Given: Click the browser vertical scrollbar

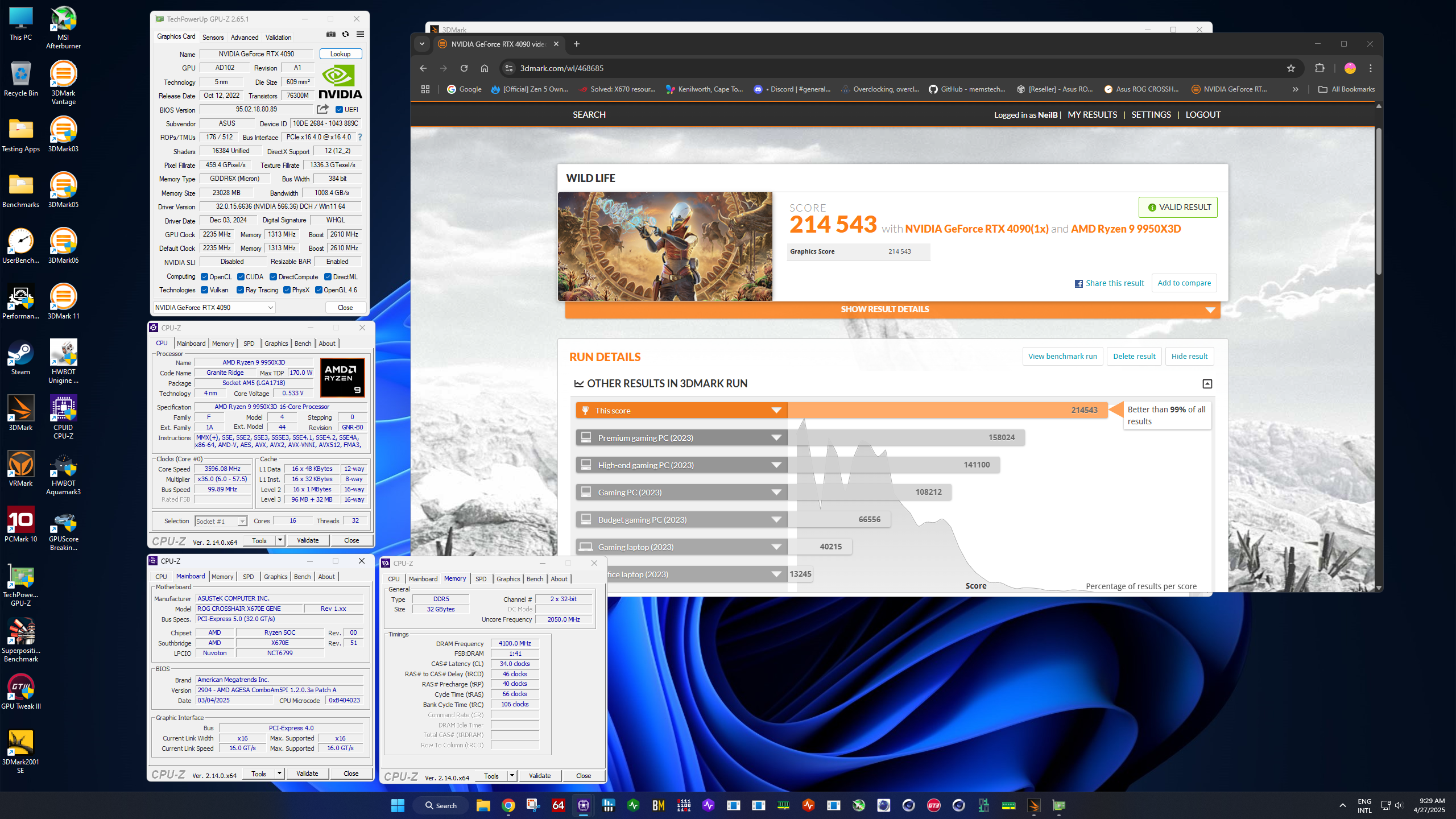Looking at the screenshot, I should tap(1379, 202).
